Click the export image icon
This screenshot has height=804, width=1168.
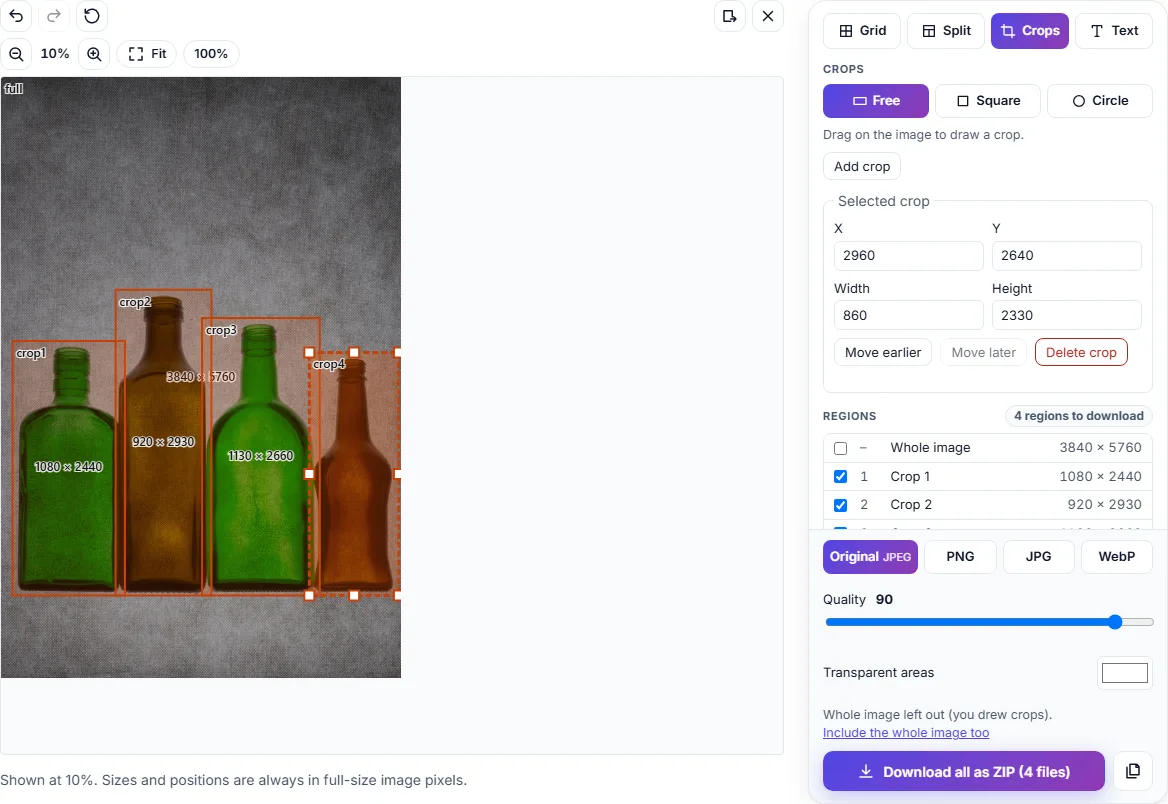click(730, 16)
